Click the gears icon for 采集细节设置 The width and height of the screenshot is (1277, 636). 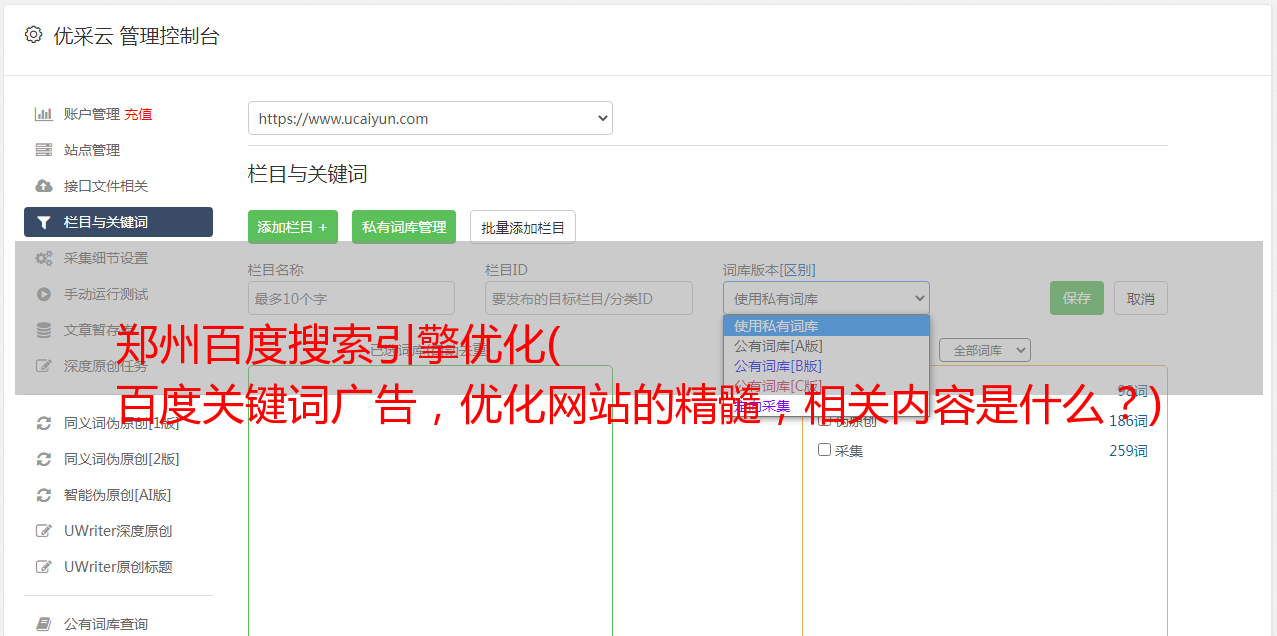[x=44, y=258]
